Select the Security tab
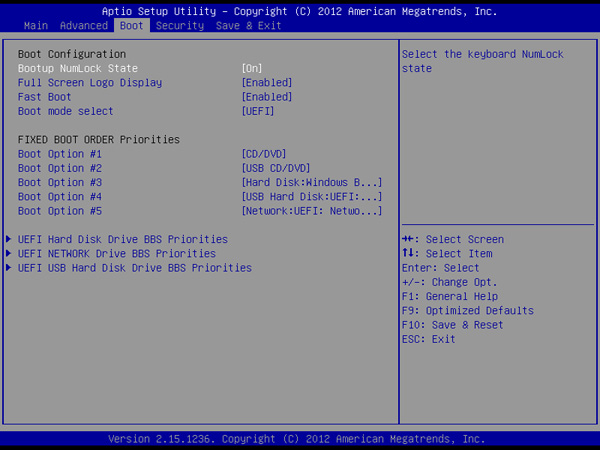Image resolution: width=600 pixels, height=450 pixels. click(180, 25)
